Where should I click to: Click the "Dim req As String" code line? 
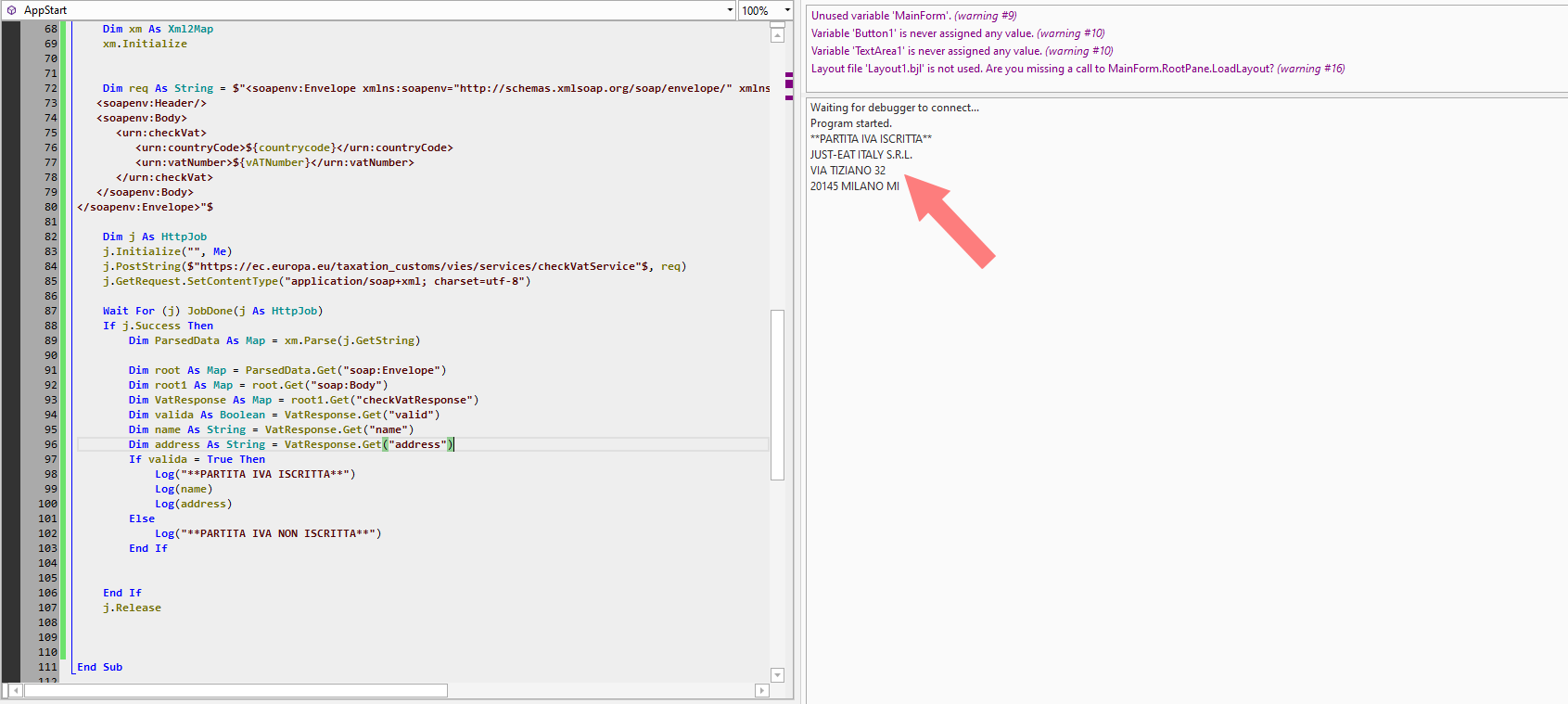(436, 88)
